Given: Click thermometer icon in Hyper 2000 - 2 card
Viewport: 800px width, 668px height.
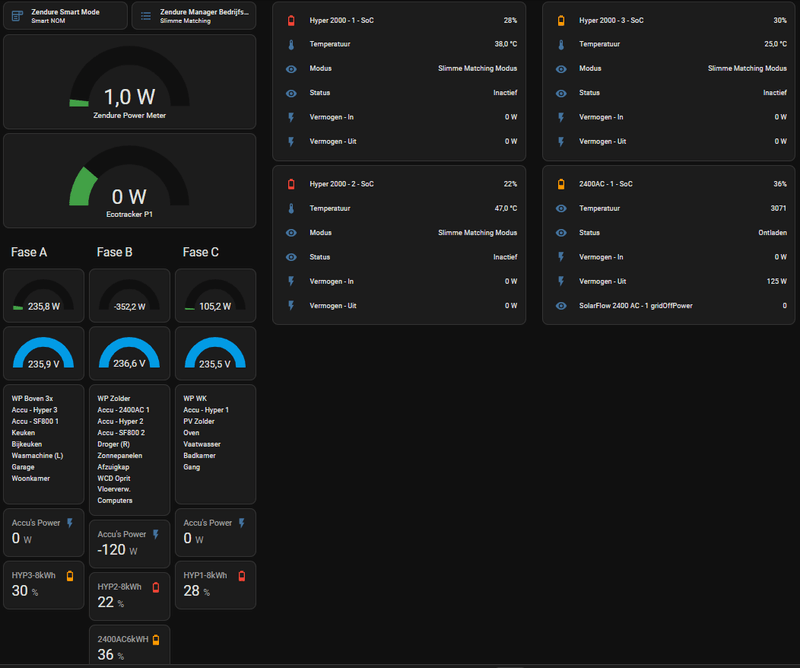Looking at the screenshot, I should pos(291,209).
